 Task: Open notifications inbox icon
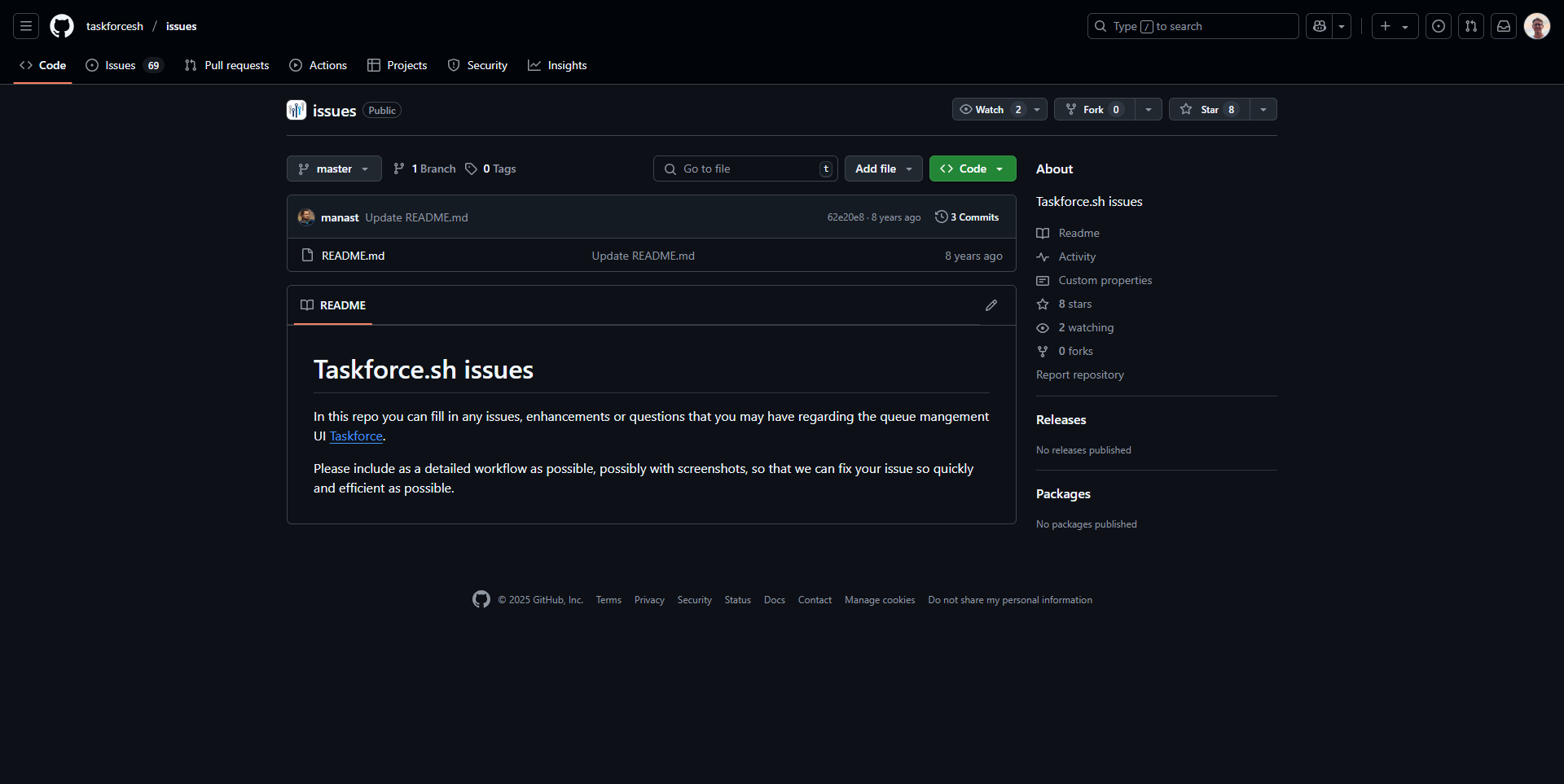[x=1504, y=26]
